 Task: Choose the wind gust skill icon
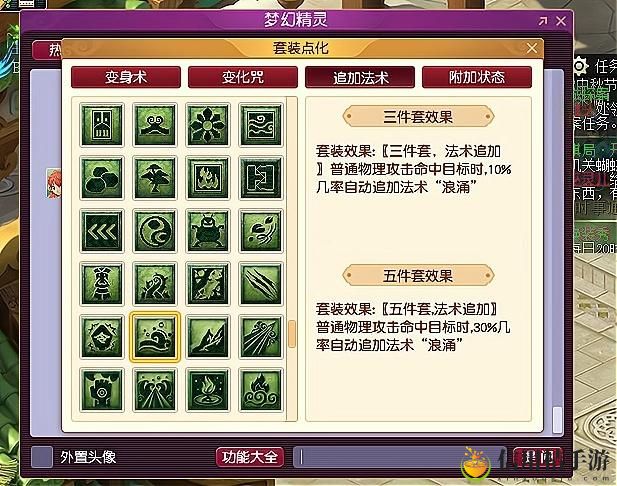(261, 337)
